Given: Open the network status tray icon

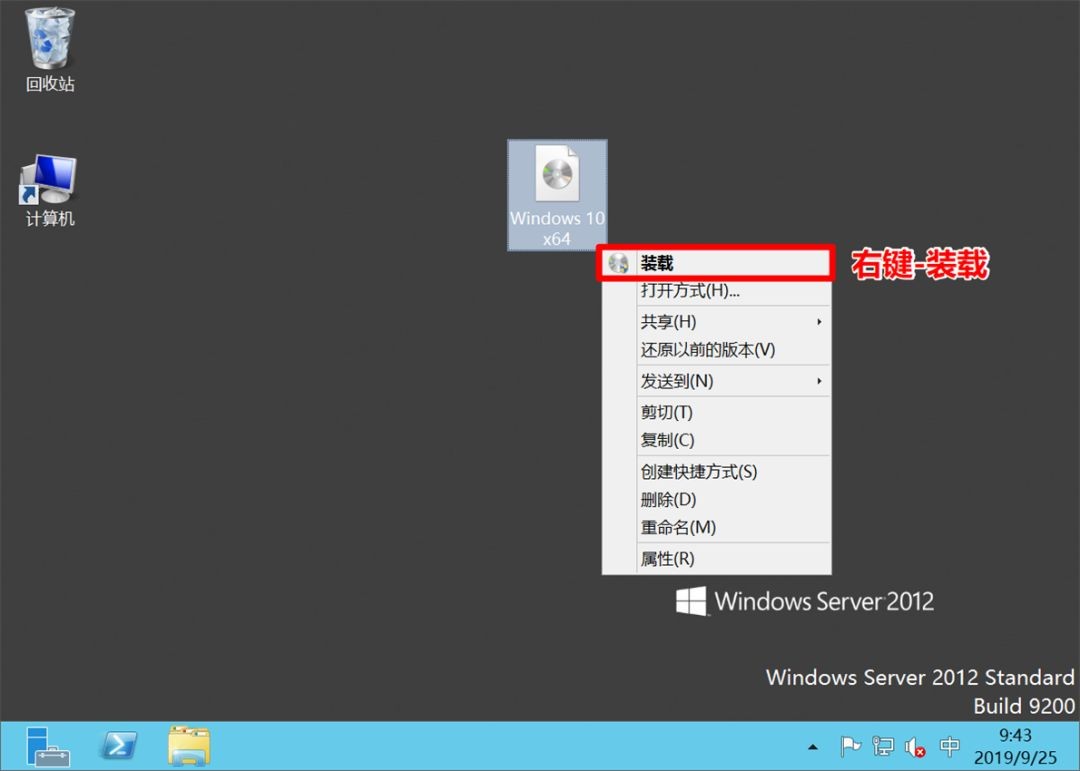Looking at the screenshot, I should [883, 747].
